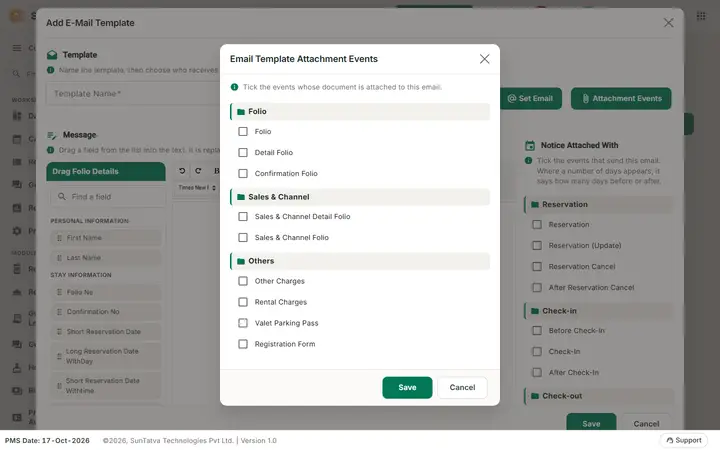The height and width of the screenshot is (450, 720).
Task: Check Sales & Channel Detail Folio
Action: [x=243, y=217]
